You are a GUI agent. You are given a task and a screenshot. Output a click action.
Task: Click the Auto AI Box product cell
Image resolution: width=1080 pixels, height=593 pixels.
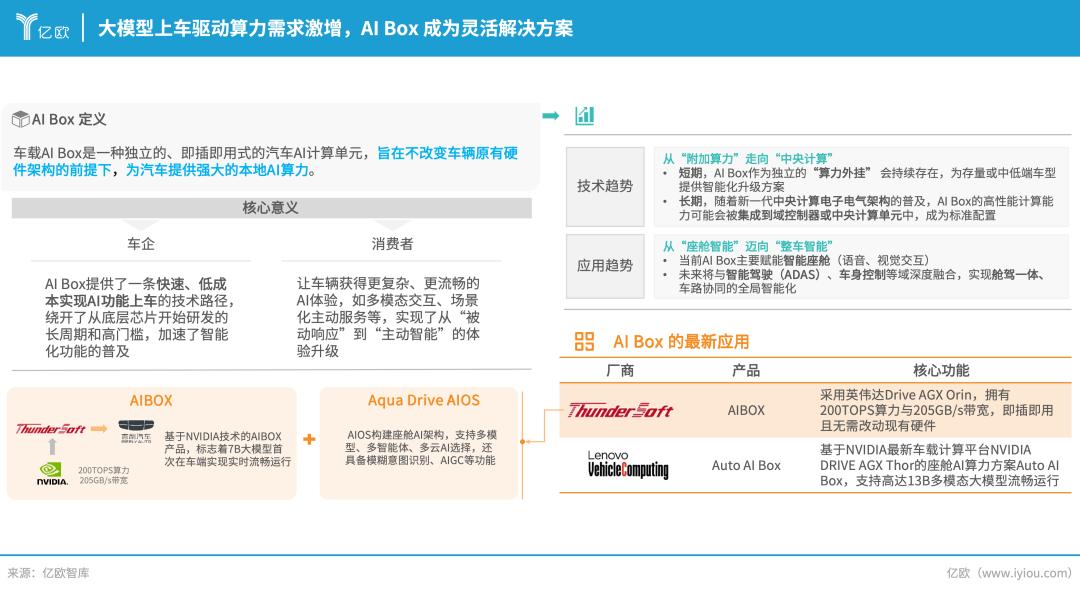(746, 465)
